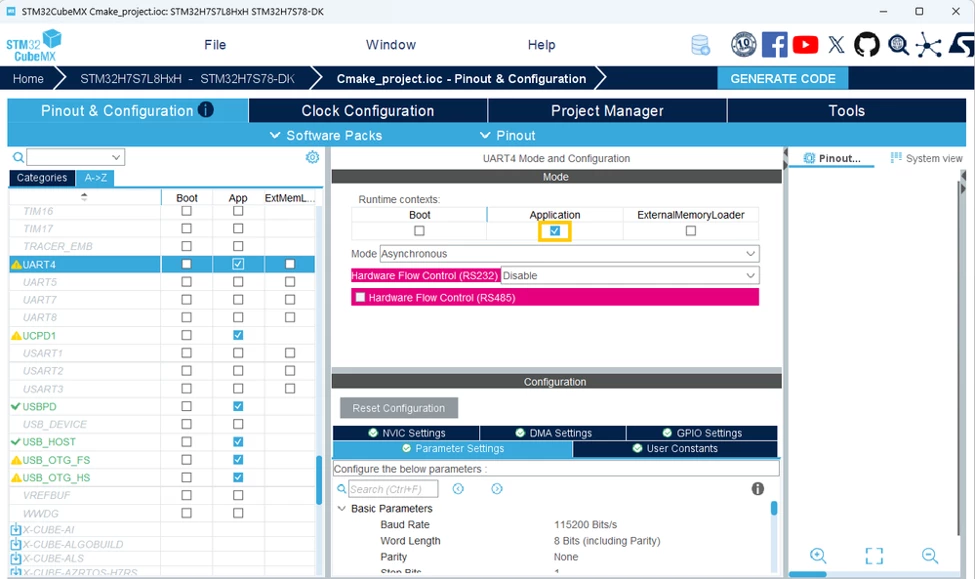Click the 115200 Bits/s baud rate value
The height and width of the screenshot is (579, 975).
(585, 524)
